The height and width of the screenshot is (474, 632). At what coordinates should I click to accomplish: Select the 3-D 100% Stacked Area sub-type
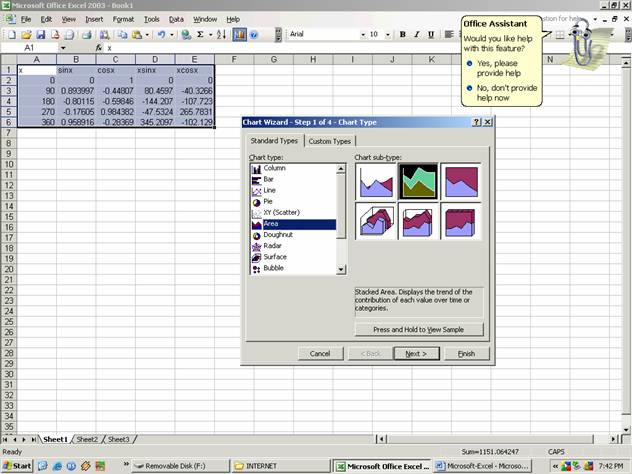pos(461,221)
